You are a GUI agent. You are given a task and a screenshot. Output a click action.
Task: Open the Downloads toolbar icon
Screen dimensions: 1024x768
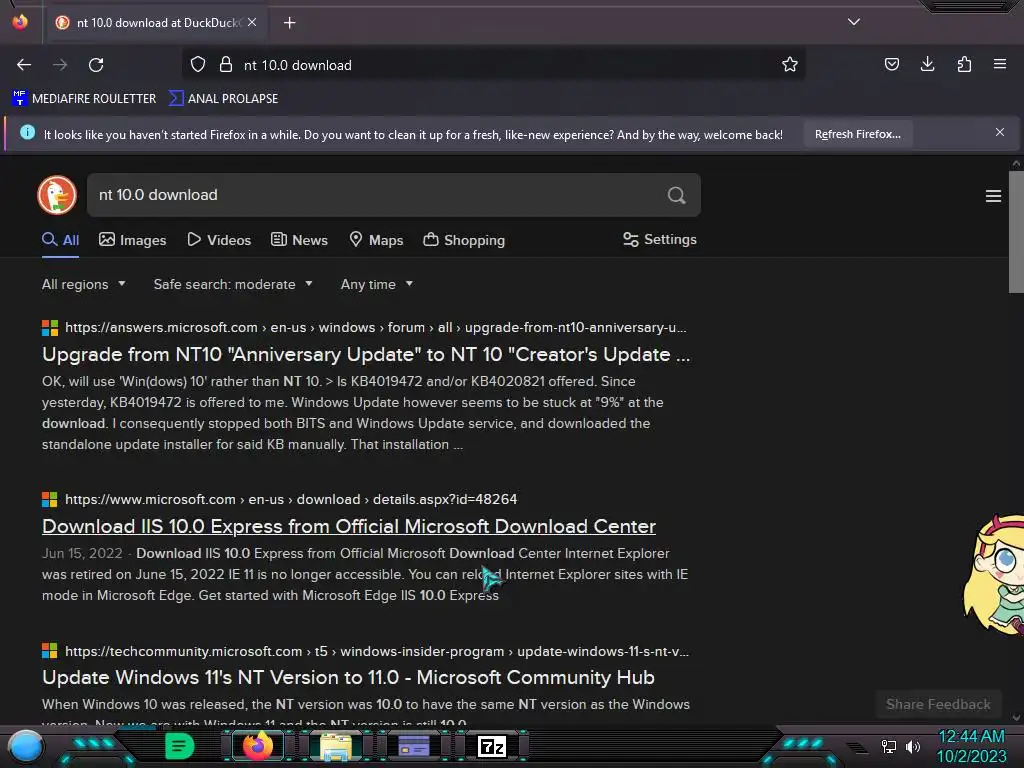click(x=927, y=64)
